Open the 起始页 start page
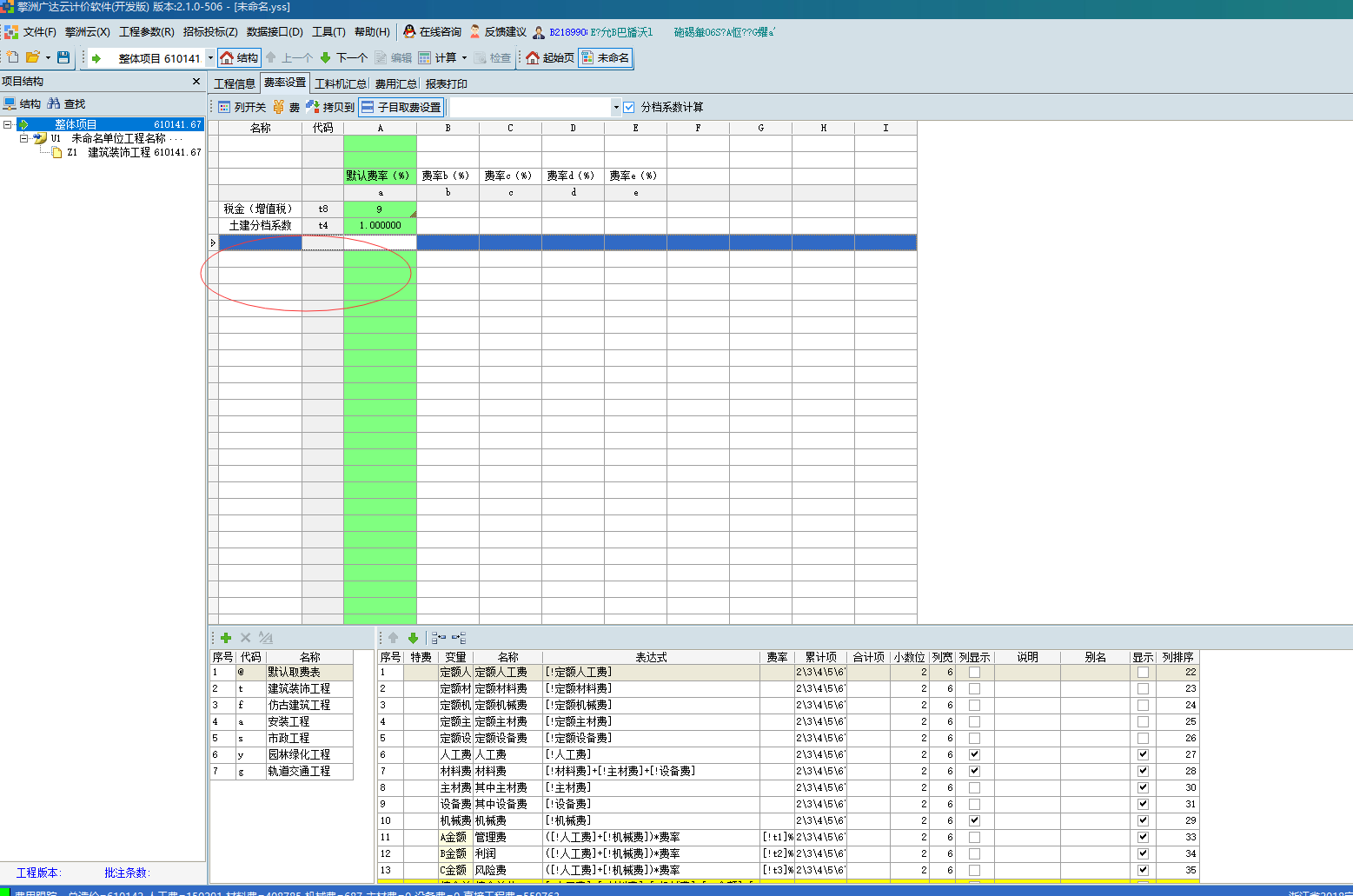 tap(550, 58)
